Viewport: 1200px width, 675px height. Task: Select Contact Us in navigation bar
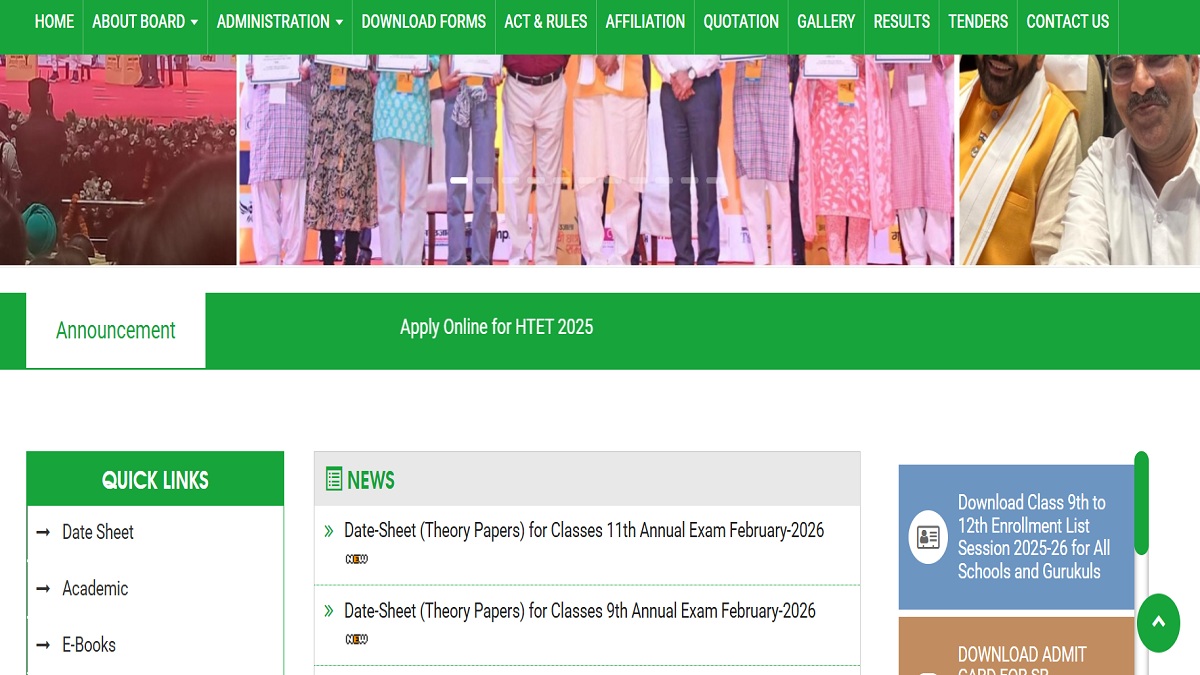point(1067,21)
